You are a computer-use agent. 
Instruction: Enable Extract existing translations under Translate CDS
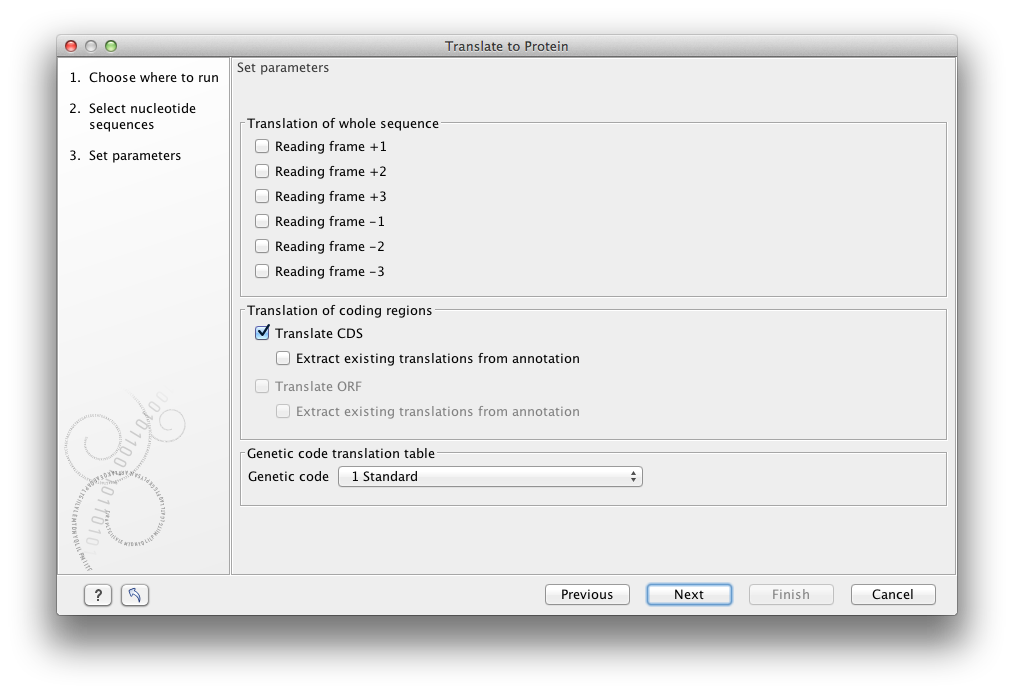coord(283,358)
